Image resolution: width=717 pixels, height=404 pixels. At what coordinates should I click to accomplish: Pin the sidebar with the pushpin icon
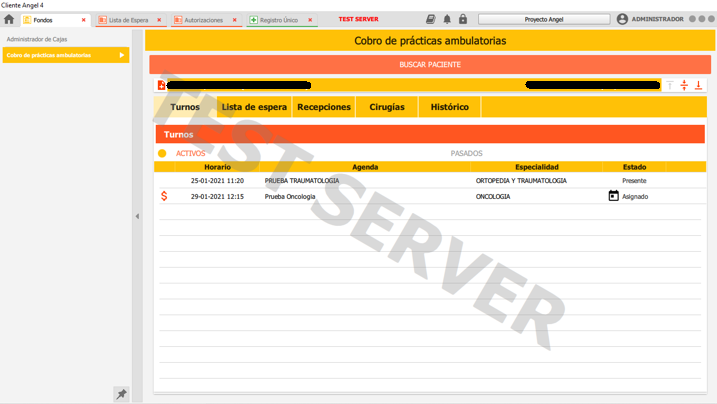click(x=121, y=394)
